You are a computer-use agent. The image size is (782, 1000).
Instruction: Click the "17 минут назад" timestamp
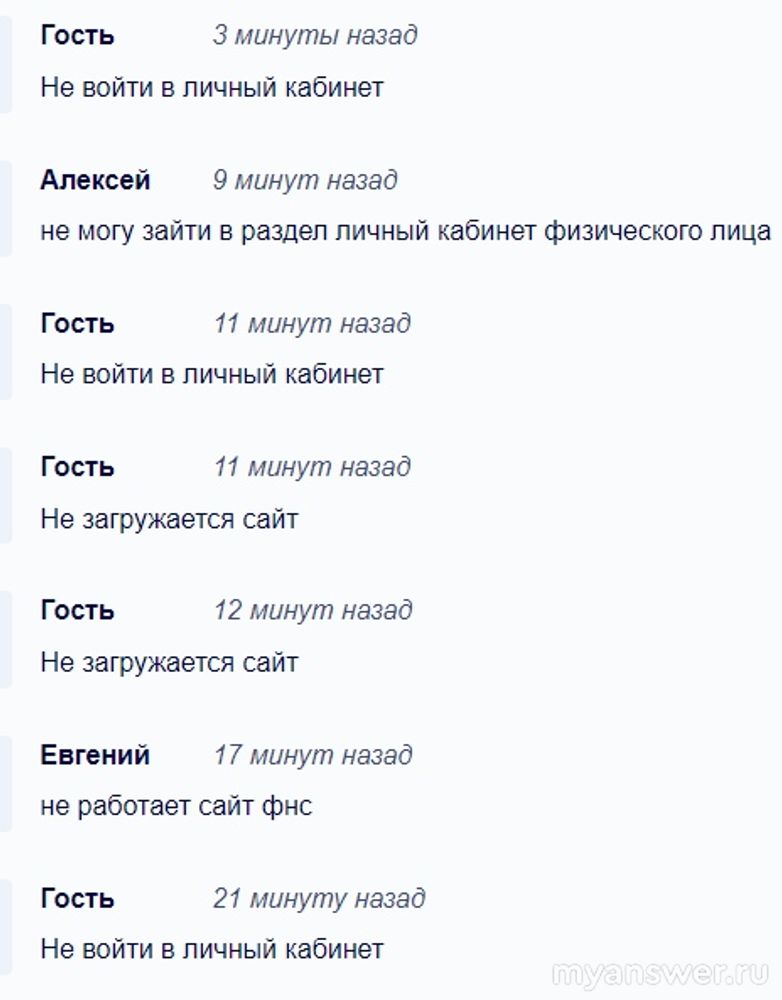(x=312, y=754)
